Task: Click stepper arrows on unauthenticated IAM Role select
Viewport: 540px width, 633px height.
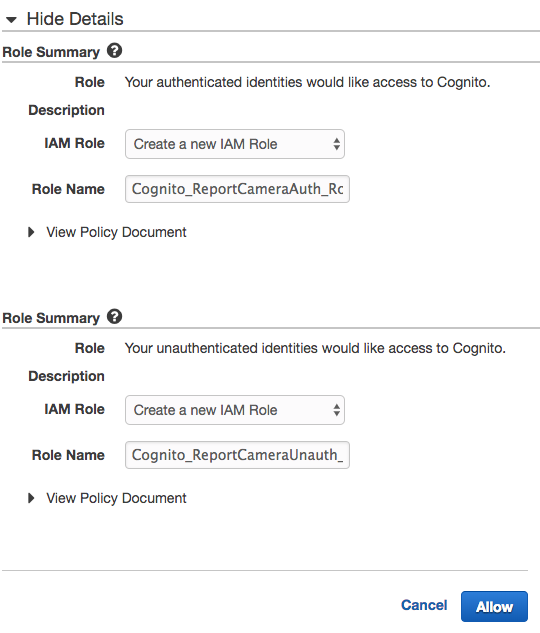Action: 336,410
